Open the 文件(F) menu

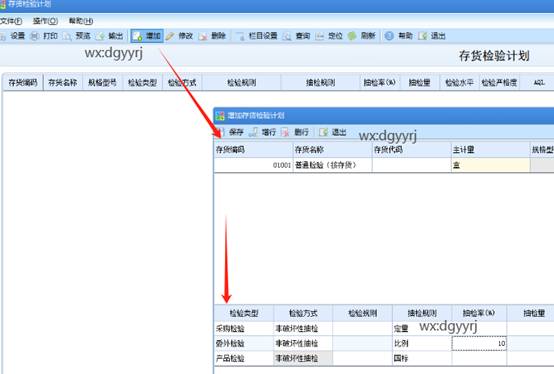point(11,21)
